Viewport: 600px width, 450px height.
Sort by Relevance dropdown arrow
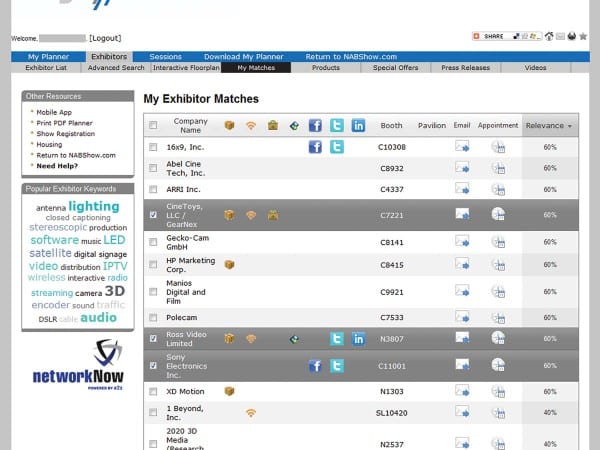pos(570,126)
